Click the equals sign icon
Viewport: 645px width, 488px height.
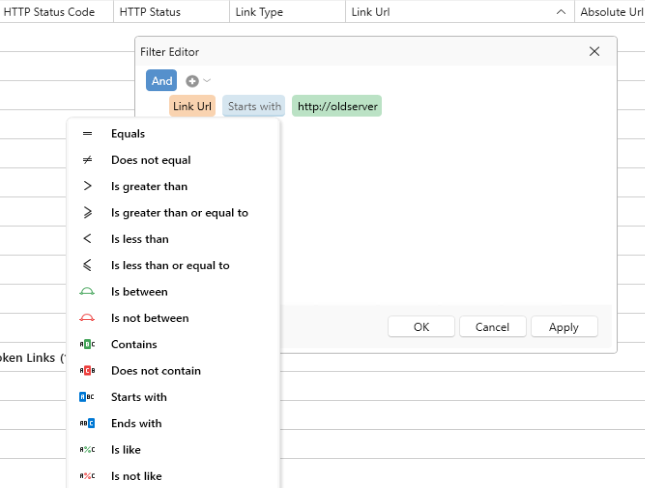point(87,134)
